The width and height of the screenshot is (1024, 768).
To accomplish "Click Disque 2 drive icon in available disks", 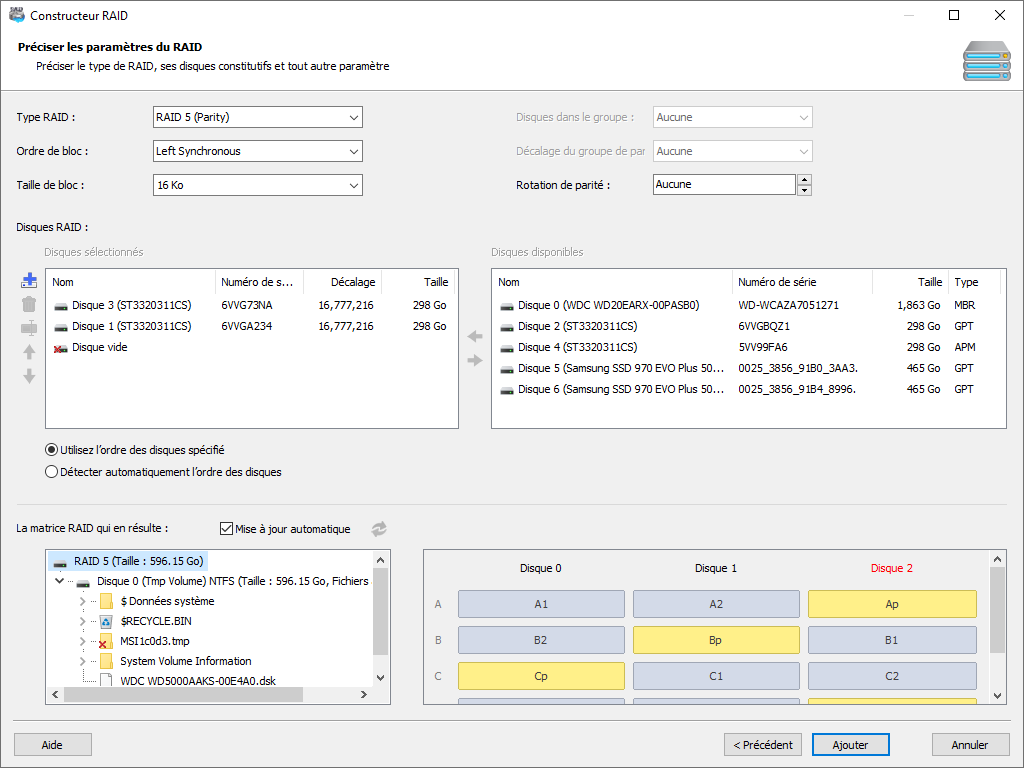I will click(507, 327).
